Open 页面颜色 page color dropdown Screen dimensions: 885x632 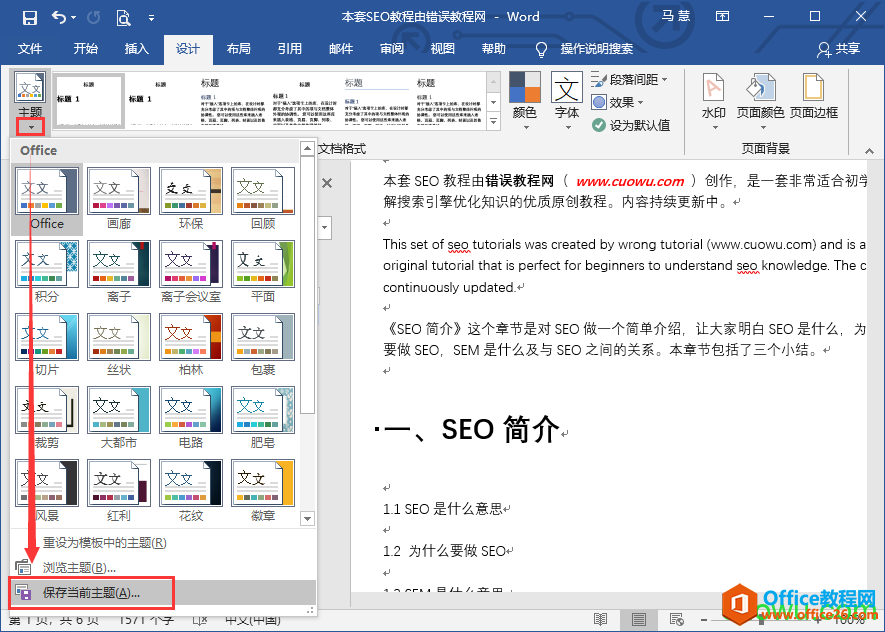760,101
